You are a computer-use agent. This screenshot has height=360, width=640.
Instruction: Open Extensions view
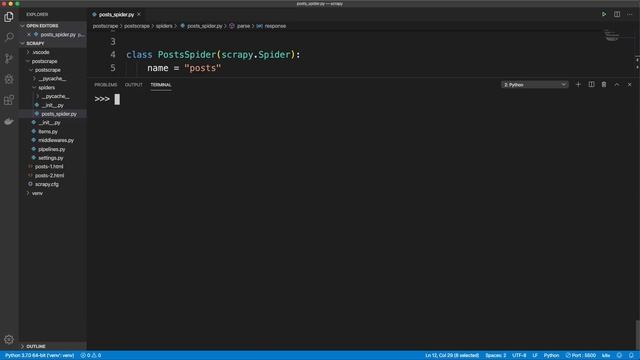(9, 100)
